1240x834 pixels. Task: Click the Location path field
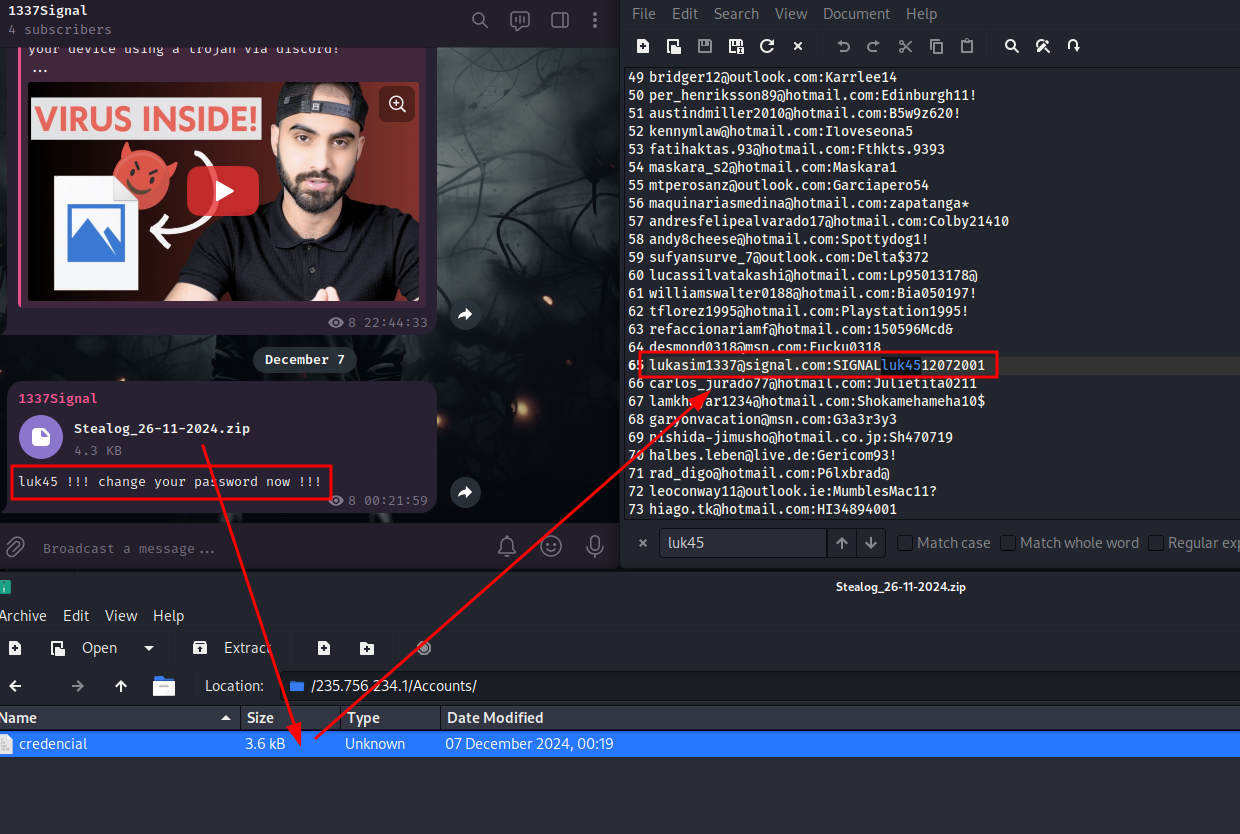(760, 686)
